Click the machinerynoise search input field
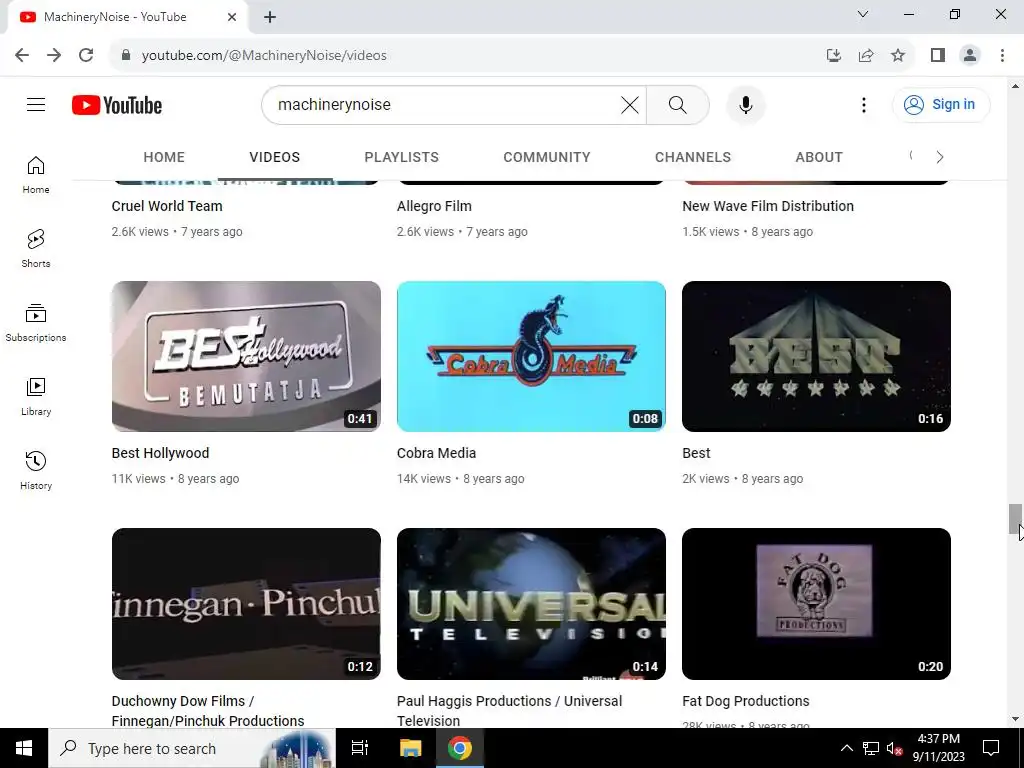Screen dimensions: 1024x768 coord(444,104)
